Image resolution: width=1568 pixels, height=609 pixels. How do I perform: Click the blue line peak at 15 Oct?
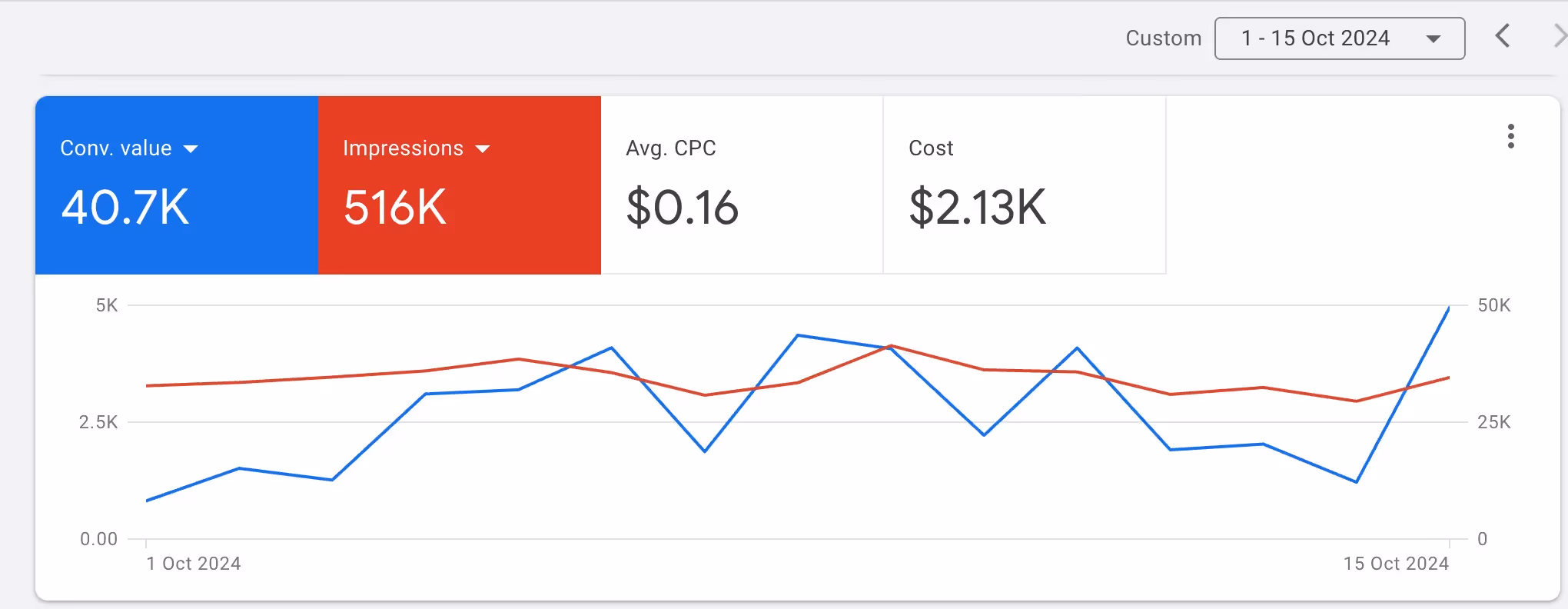coord(1449,308)
